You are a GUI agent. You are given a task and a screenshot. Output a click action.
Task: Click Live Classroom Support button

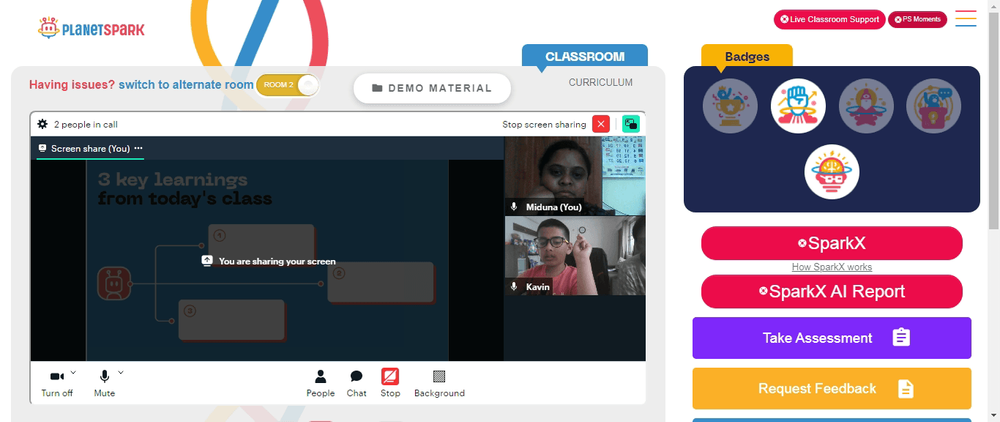[830, 19]
